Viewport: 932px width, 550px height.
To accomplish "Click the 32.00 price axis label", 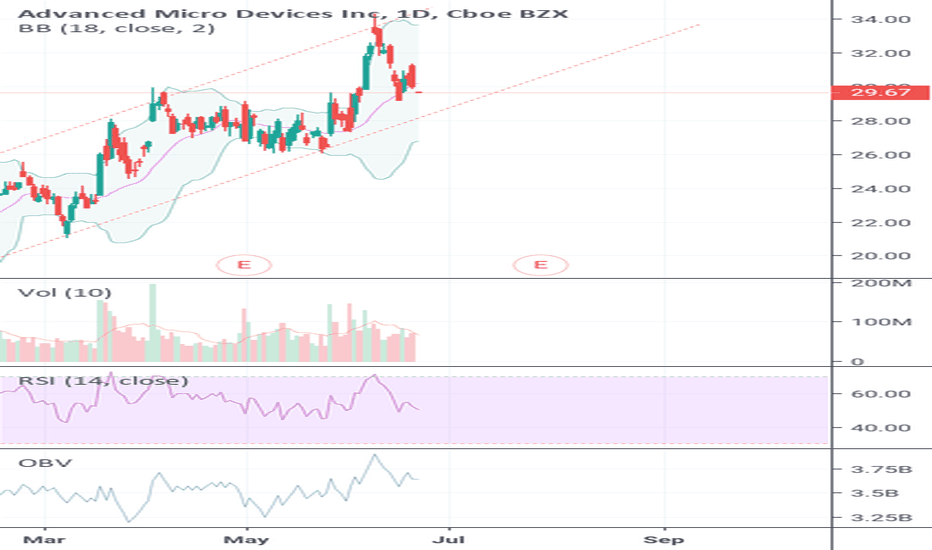I will click(x=881, y=54).
